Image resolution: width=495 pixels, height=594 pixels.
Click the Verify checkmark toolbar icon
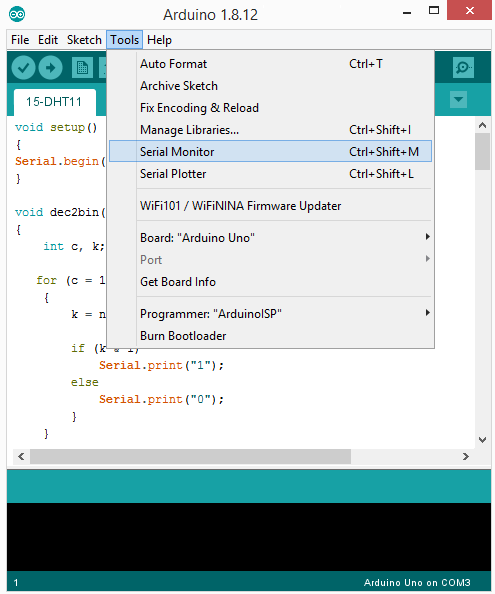point(23,68)
